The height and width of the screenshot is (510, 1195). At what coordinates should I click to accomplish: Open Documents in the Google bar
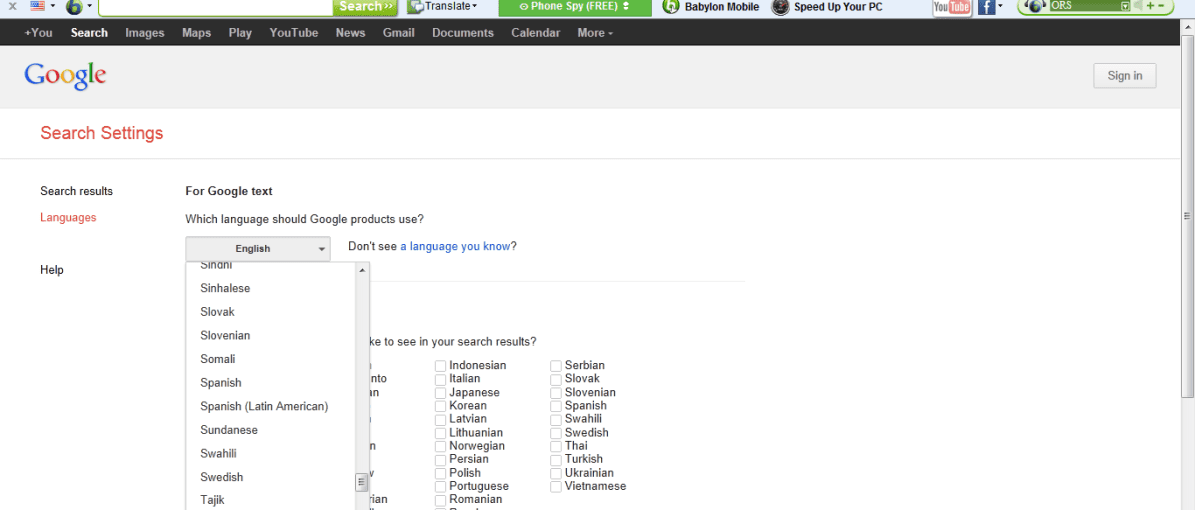click(x=463, y=33)
